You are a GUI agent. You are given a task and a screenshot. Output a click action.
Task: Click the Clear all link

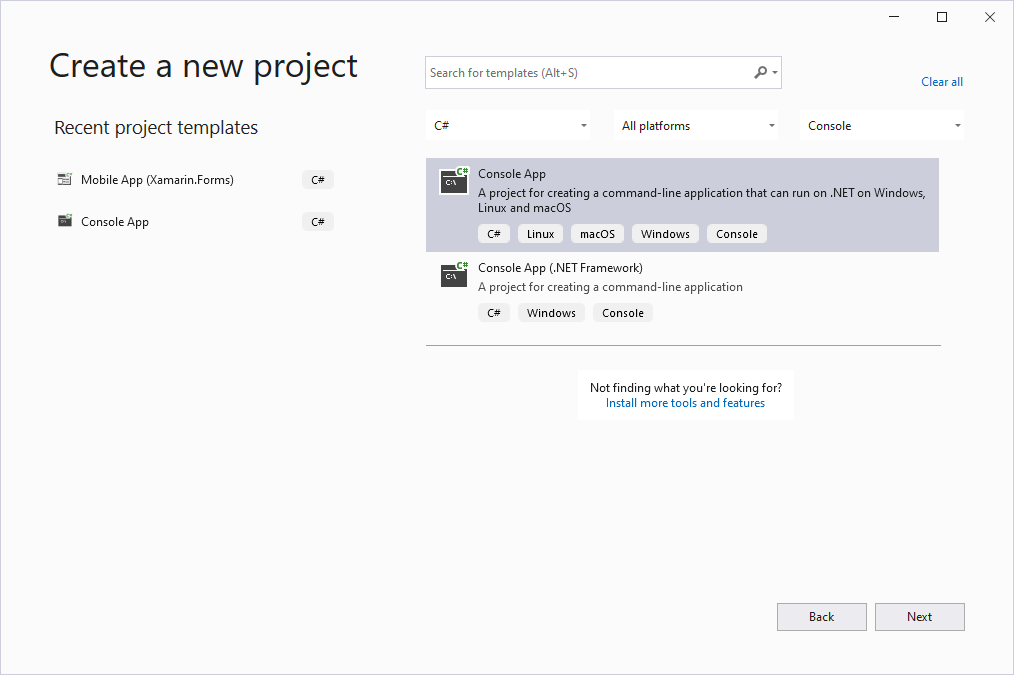pyautogui.click(x=942, y=82)
